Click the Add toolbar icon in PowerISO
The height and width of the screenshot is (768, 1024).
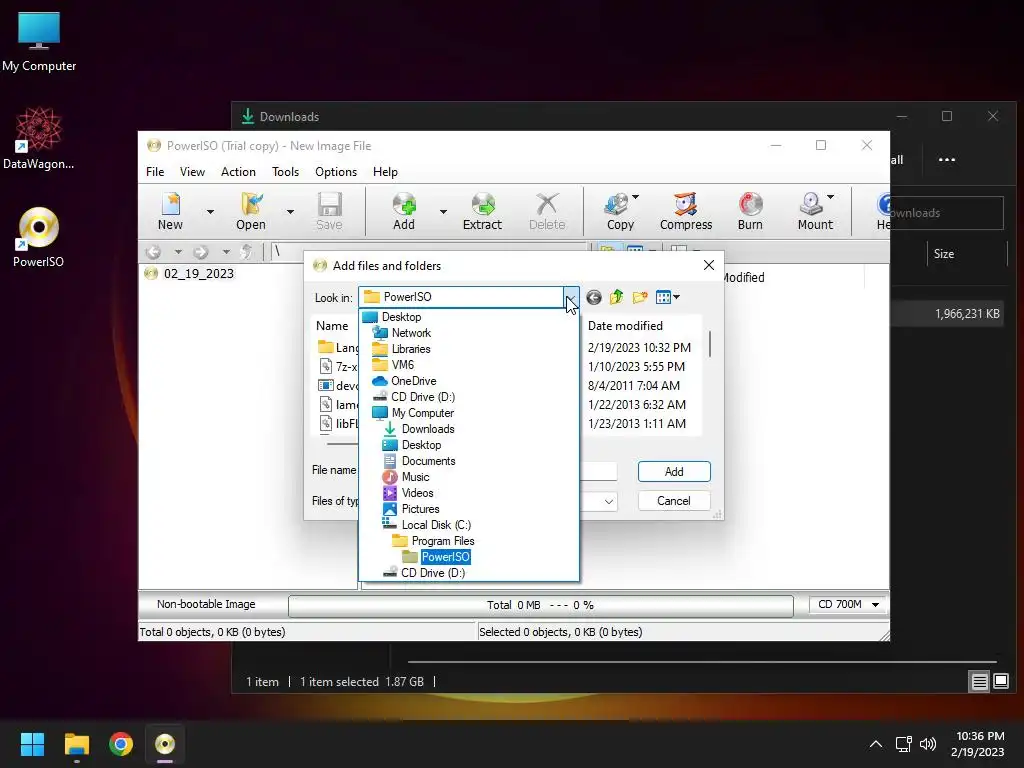coord(404,211)
